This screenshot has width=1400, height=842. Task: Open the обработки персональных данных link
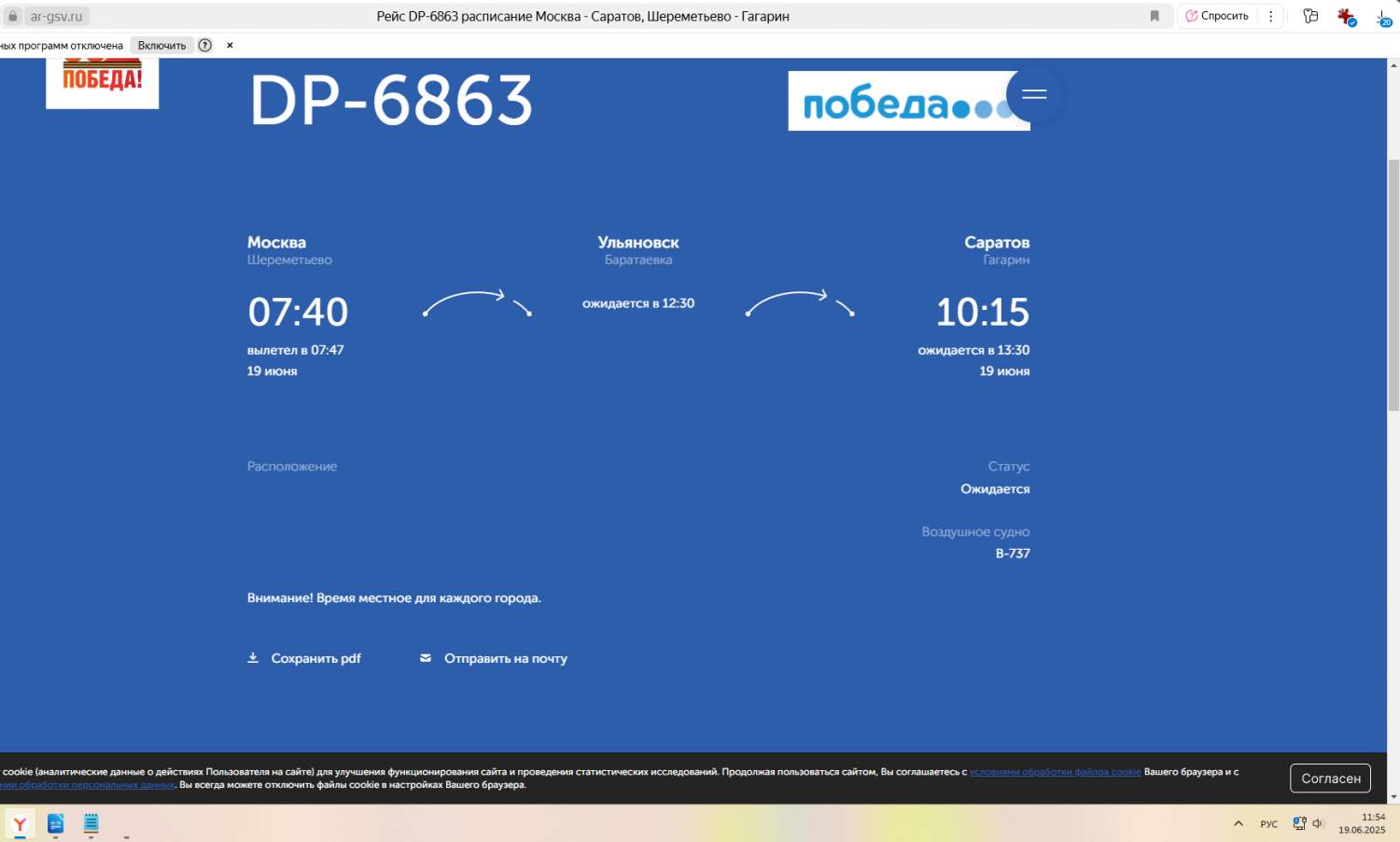click(88, 785)
